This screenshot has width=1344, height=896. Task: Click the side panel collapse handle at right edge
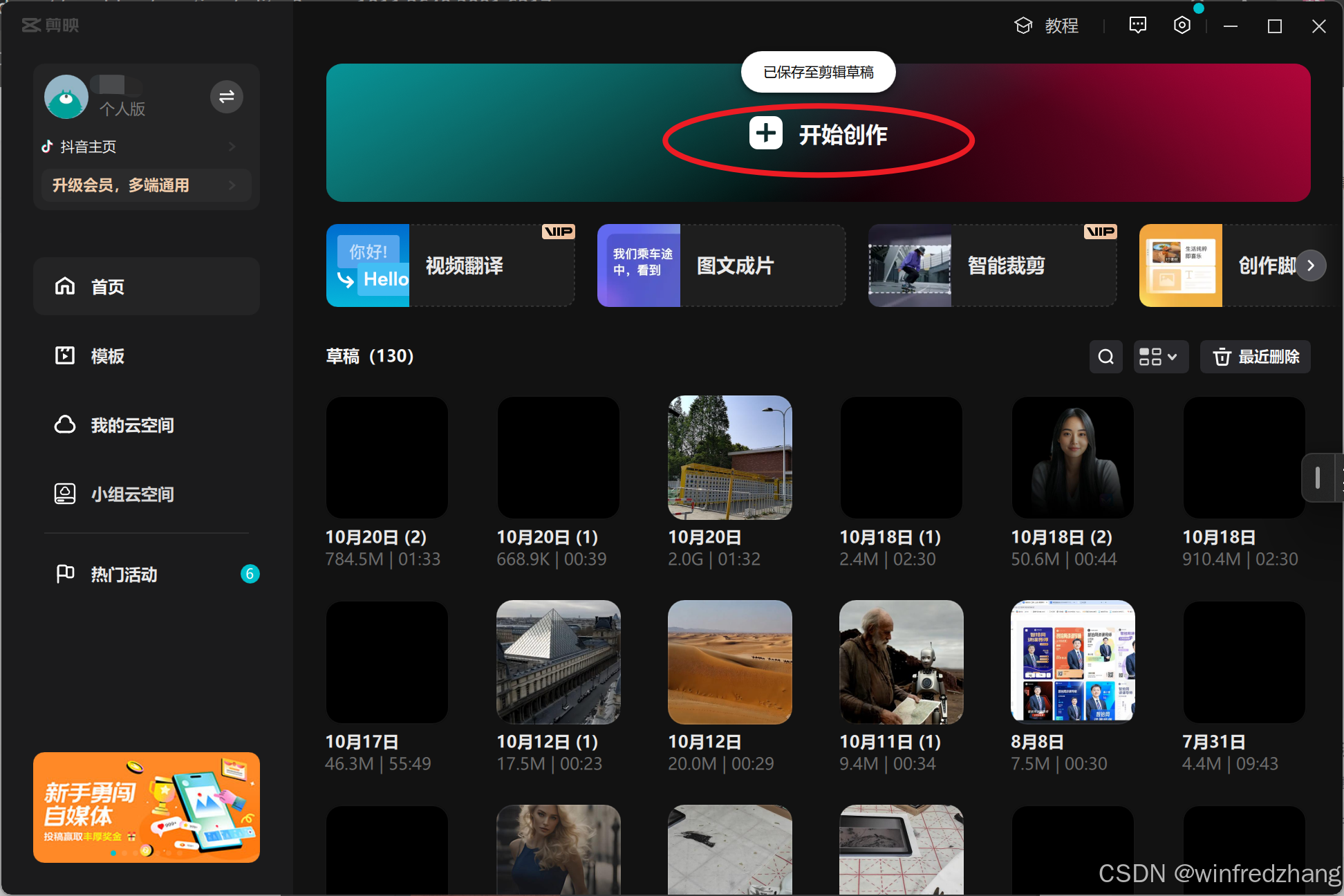tap(1318, 478)
